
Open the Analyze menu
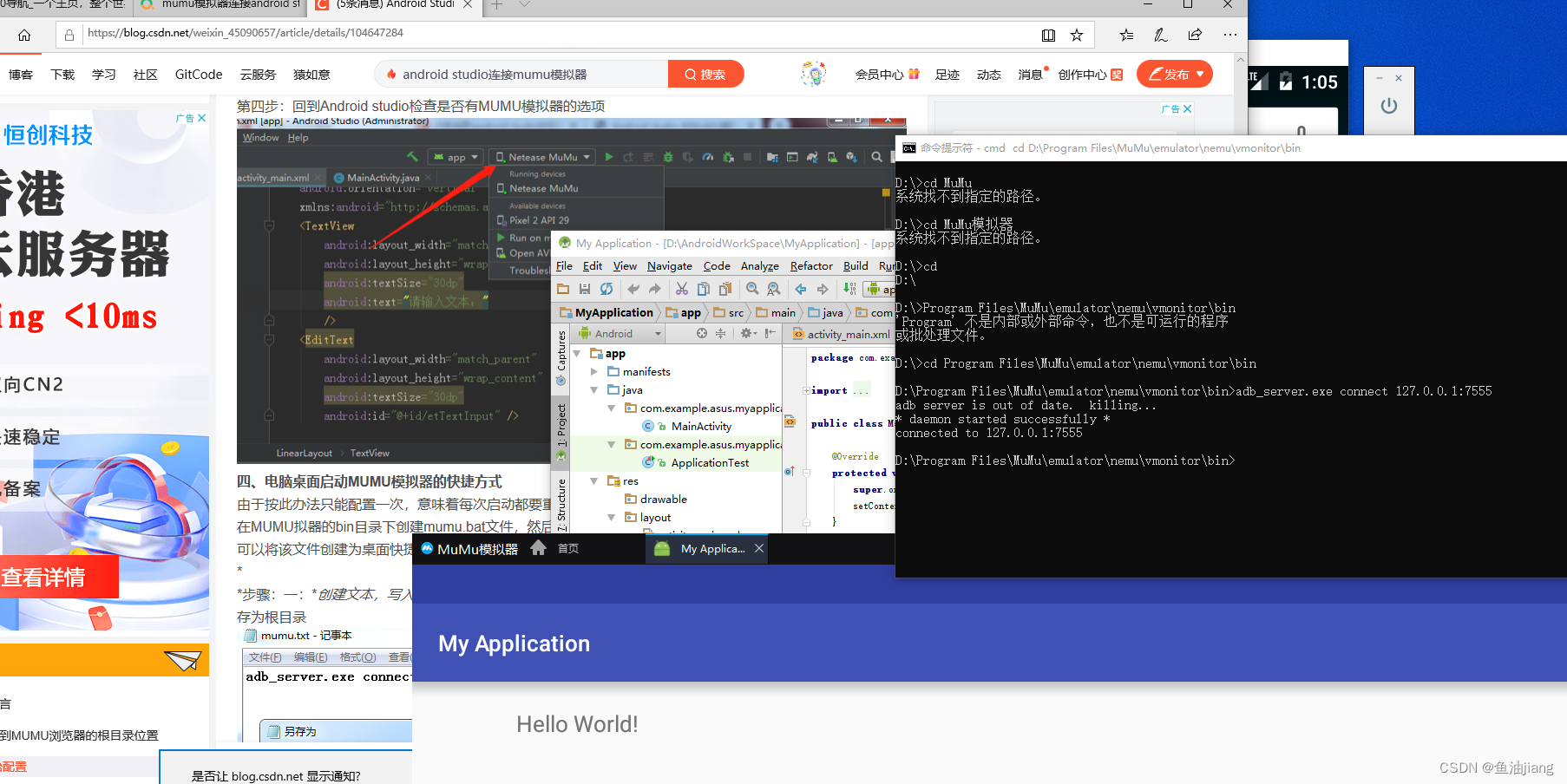(759, 266)
